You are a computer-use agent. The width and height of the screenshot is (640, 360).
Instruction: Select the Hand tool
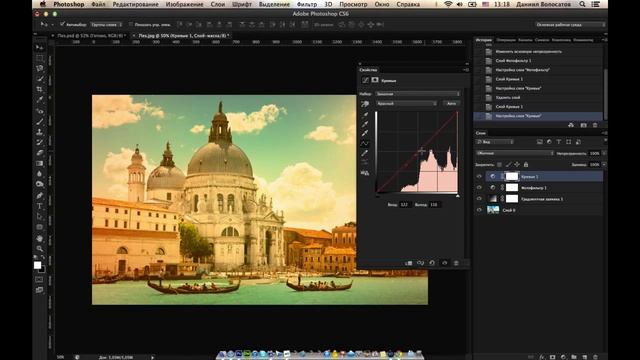40,238
